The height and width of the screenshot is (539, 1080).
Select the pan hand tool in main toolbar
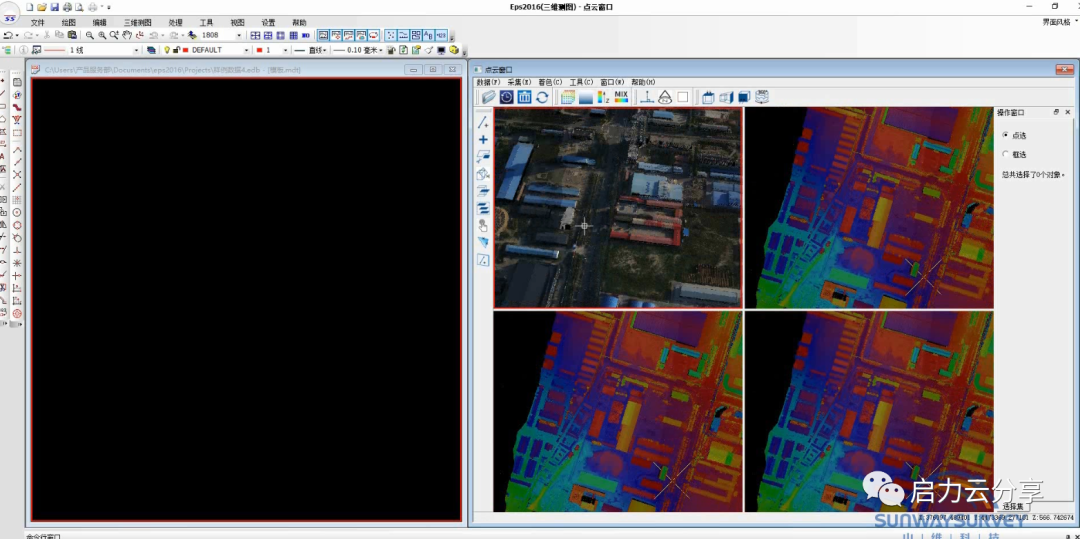pyautogui.click(x=127, y=35)
